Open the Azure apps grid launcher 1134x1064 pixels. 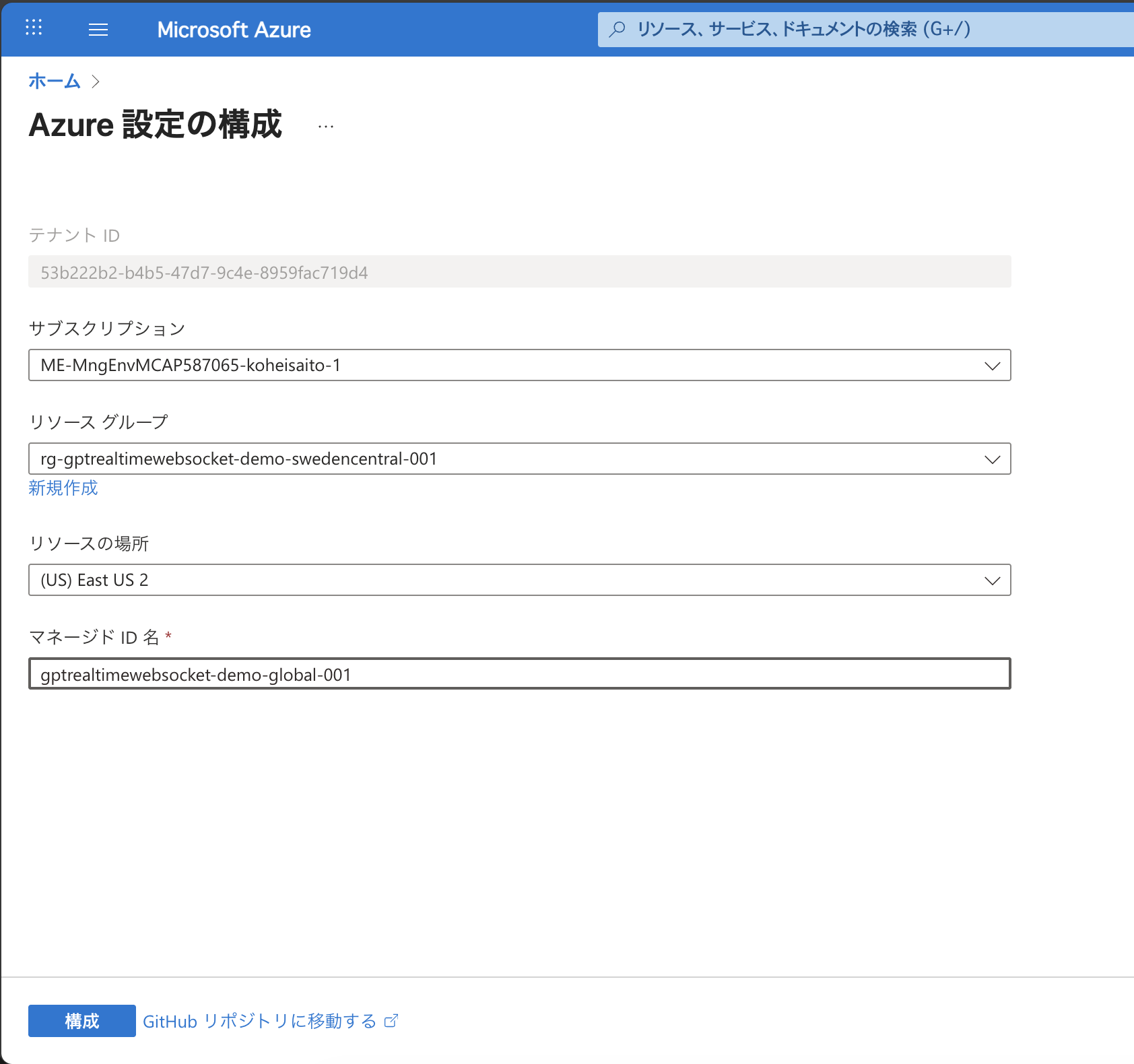tap(34, 28)
